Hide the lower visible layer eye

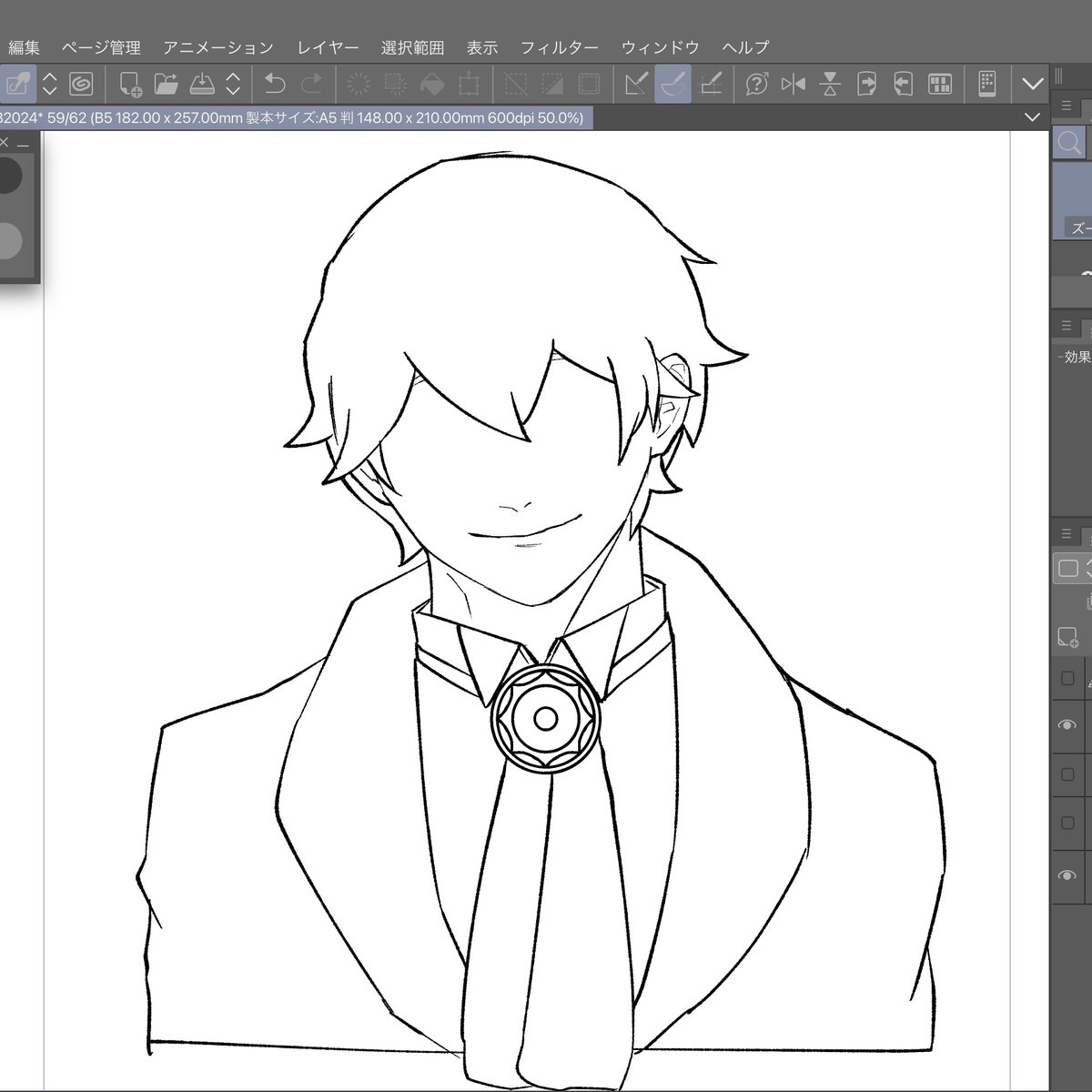[x=1067, y=875]
